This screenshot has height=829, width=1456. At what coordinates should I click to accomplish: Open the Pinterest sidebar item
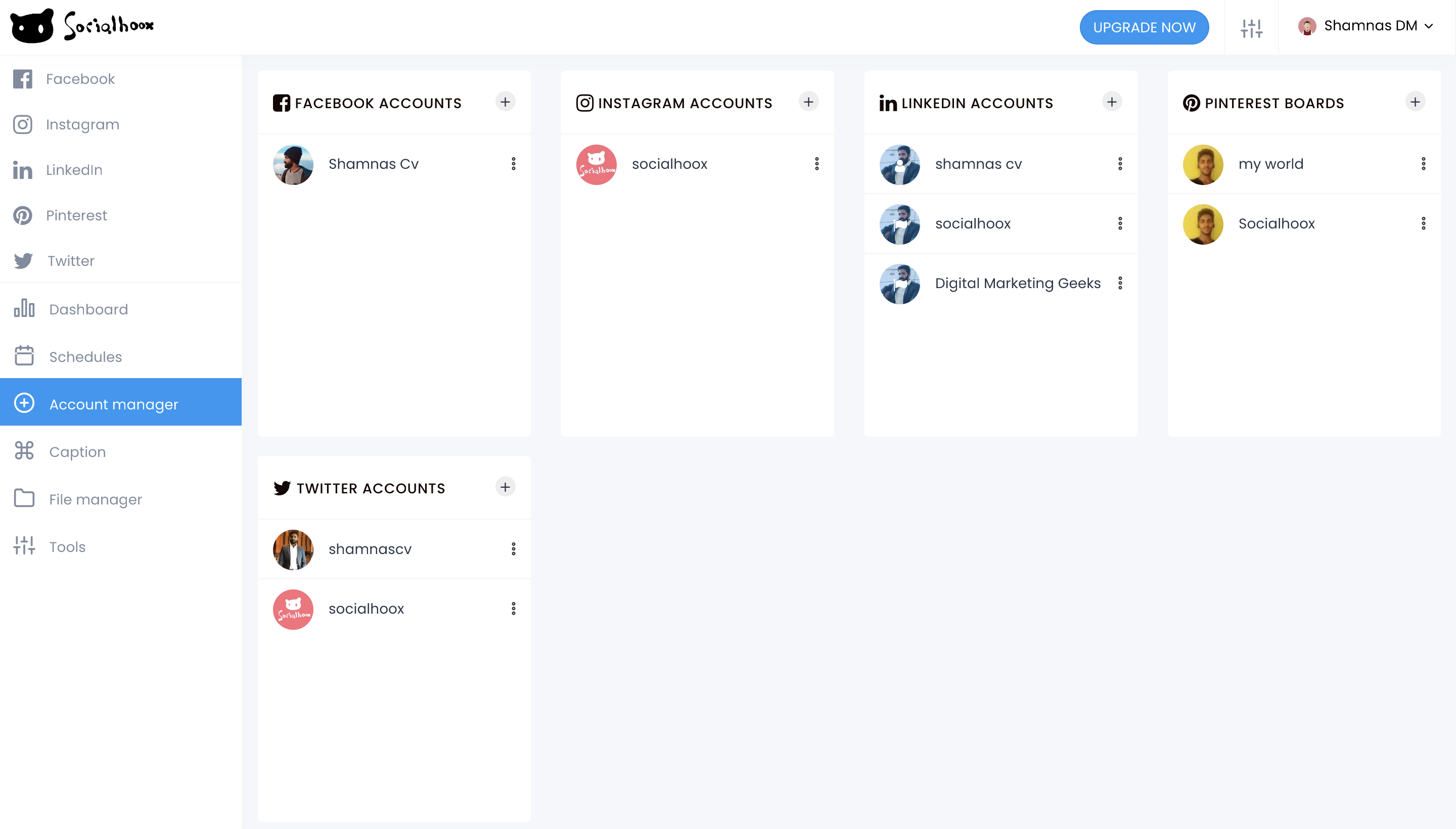click(x=76, y=215)
